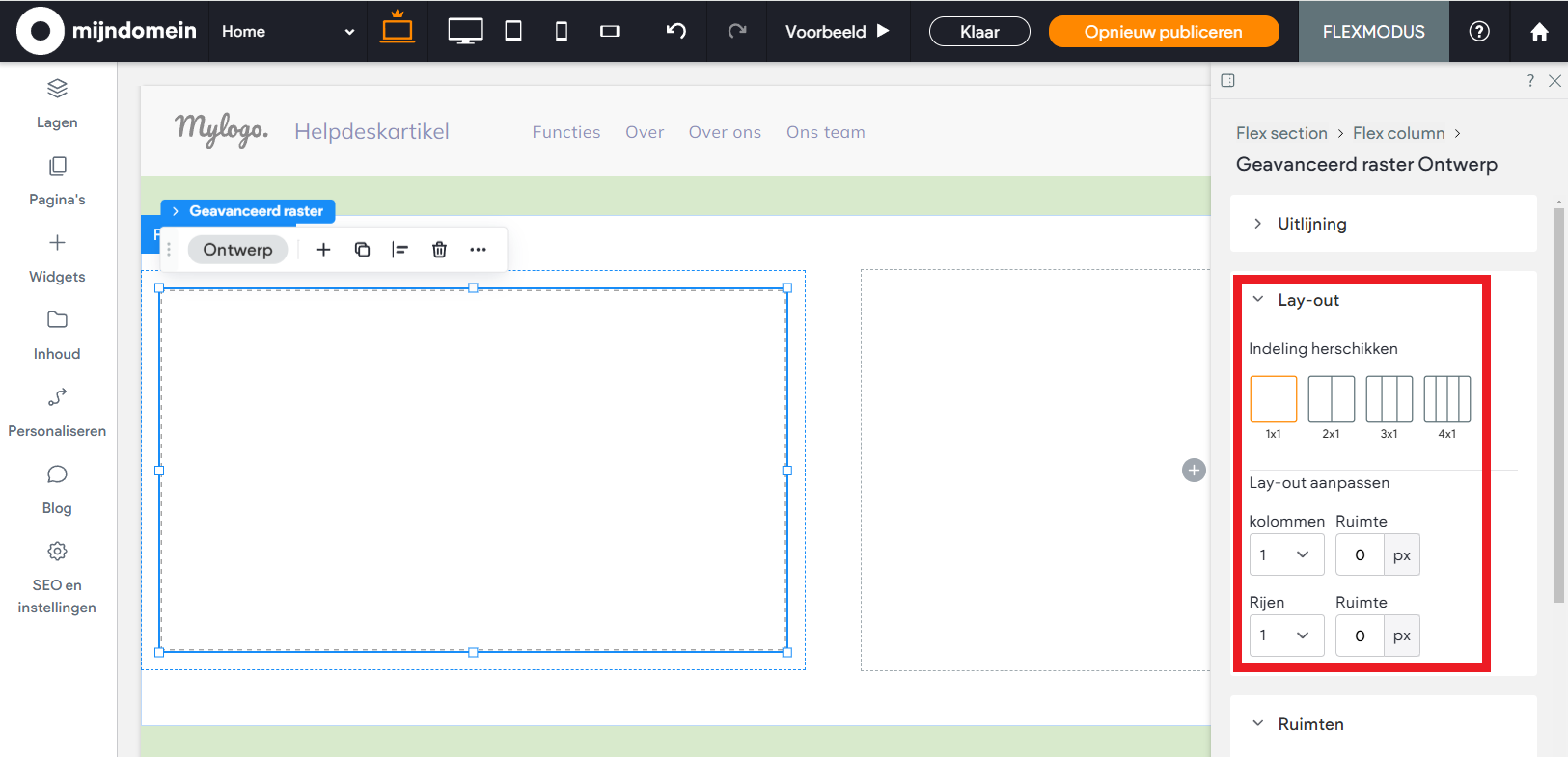The height and width of the screenshot is (757, 1568).
Task: Select the 3x1 layout arrangement
Action: pyautogui.click(x=1389, y=399)
